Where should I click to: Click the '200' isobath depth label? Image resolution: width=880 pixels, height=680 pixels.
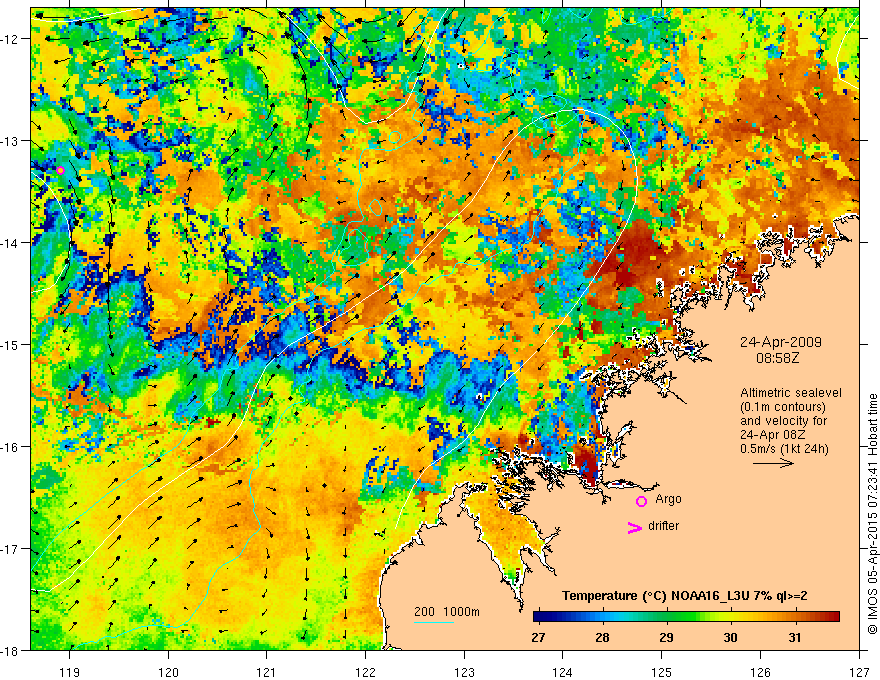pyautogui.click(x=424, y=612)
